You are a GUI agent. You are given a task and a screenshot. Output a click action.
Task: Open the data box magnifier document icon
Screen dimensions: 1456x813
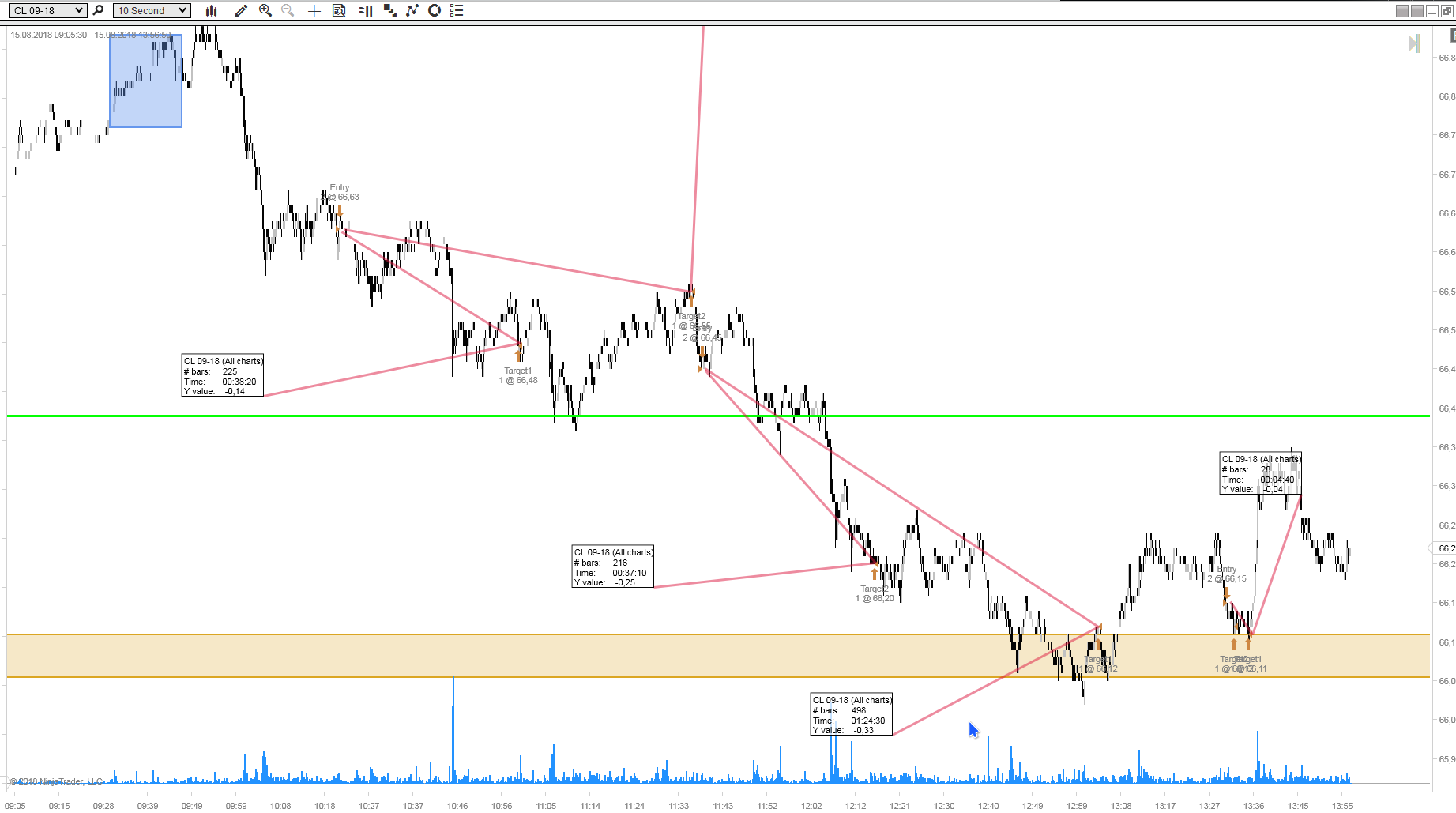(x=339, y=10)
